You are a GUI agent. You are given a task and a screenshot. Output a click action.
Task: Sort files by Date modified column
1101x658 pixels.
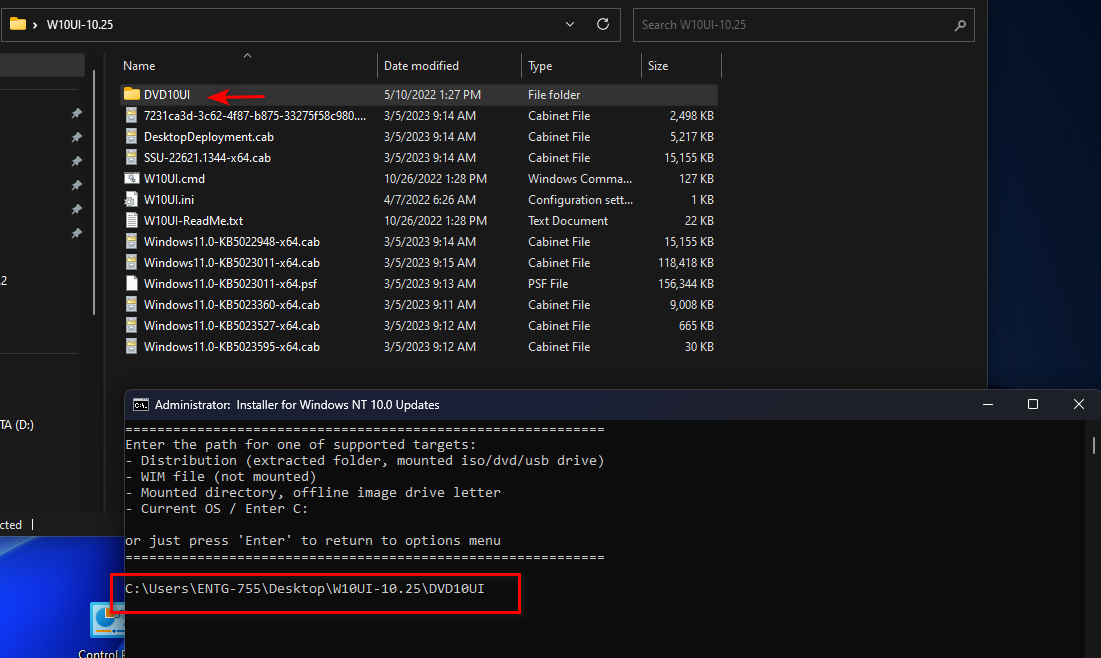pyautogui.click(x=421, y=66)
